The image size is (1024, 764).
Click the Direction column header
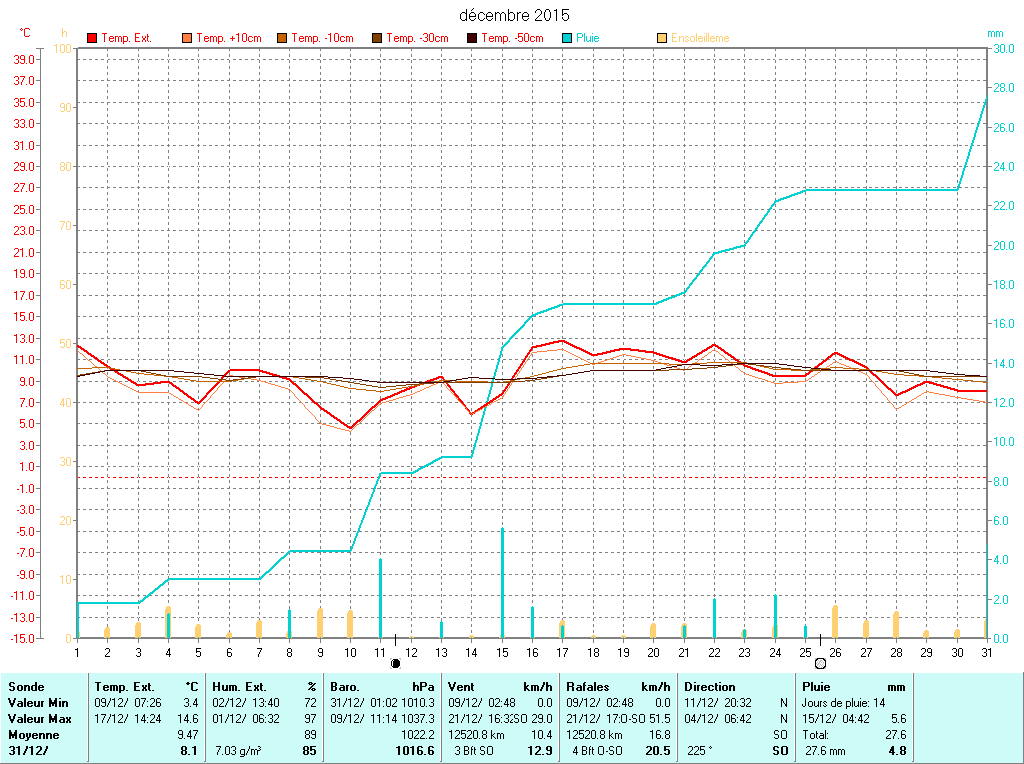point(711,687)
